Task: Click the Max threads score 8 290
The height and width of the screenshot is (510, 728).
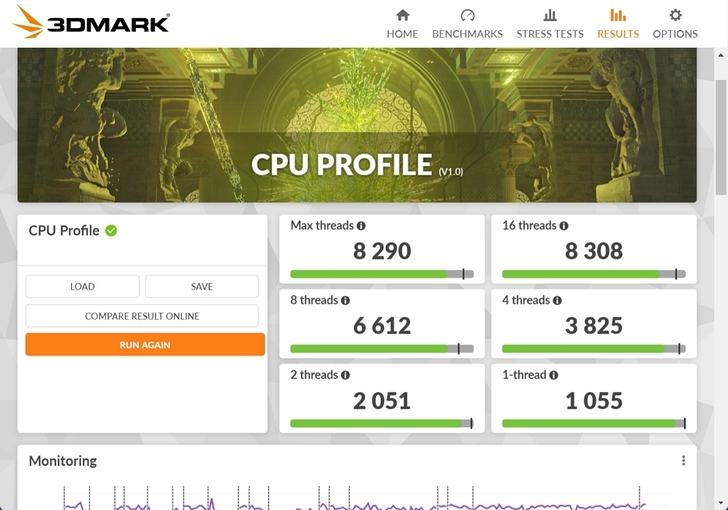Action: point(382,251)
